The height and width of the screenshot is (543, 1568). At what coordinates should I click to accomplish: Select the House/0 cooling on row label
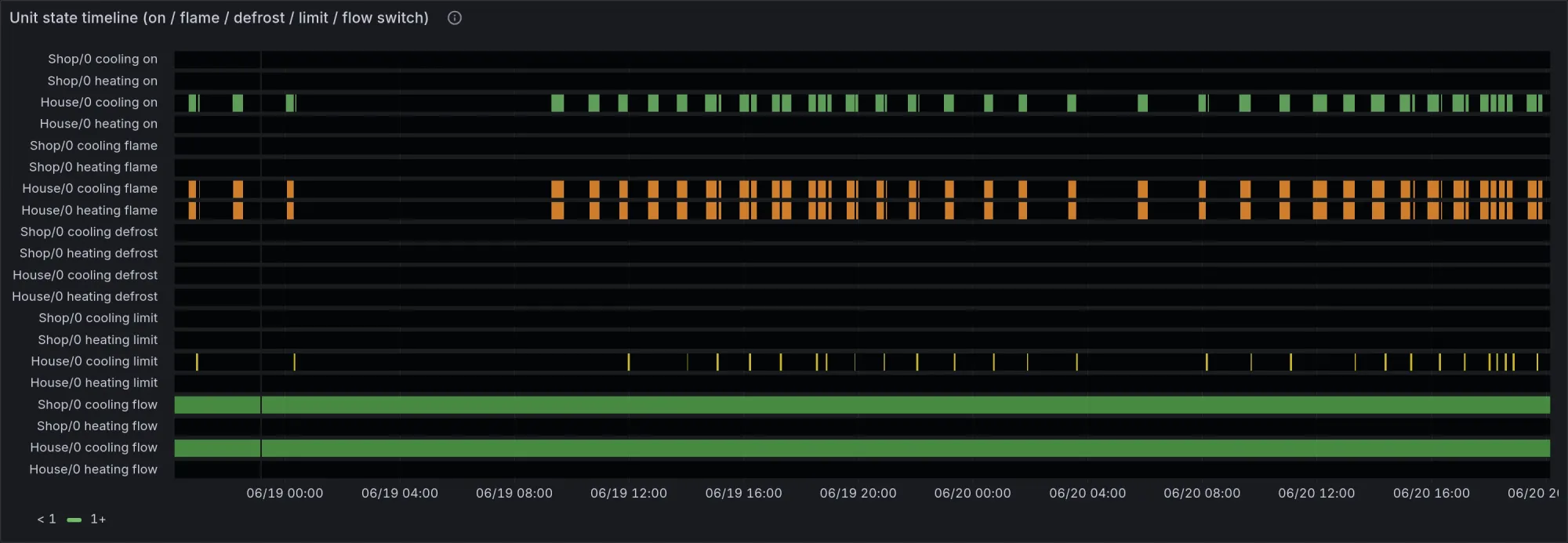[99, 102]
